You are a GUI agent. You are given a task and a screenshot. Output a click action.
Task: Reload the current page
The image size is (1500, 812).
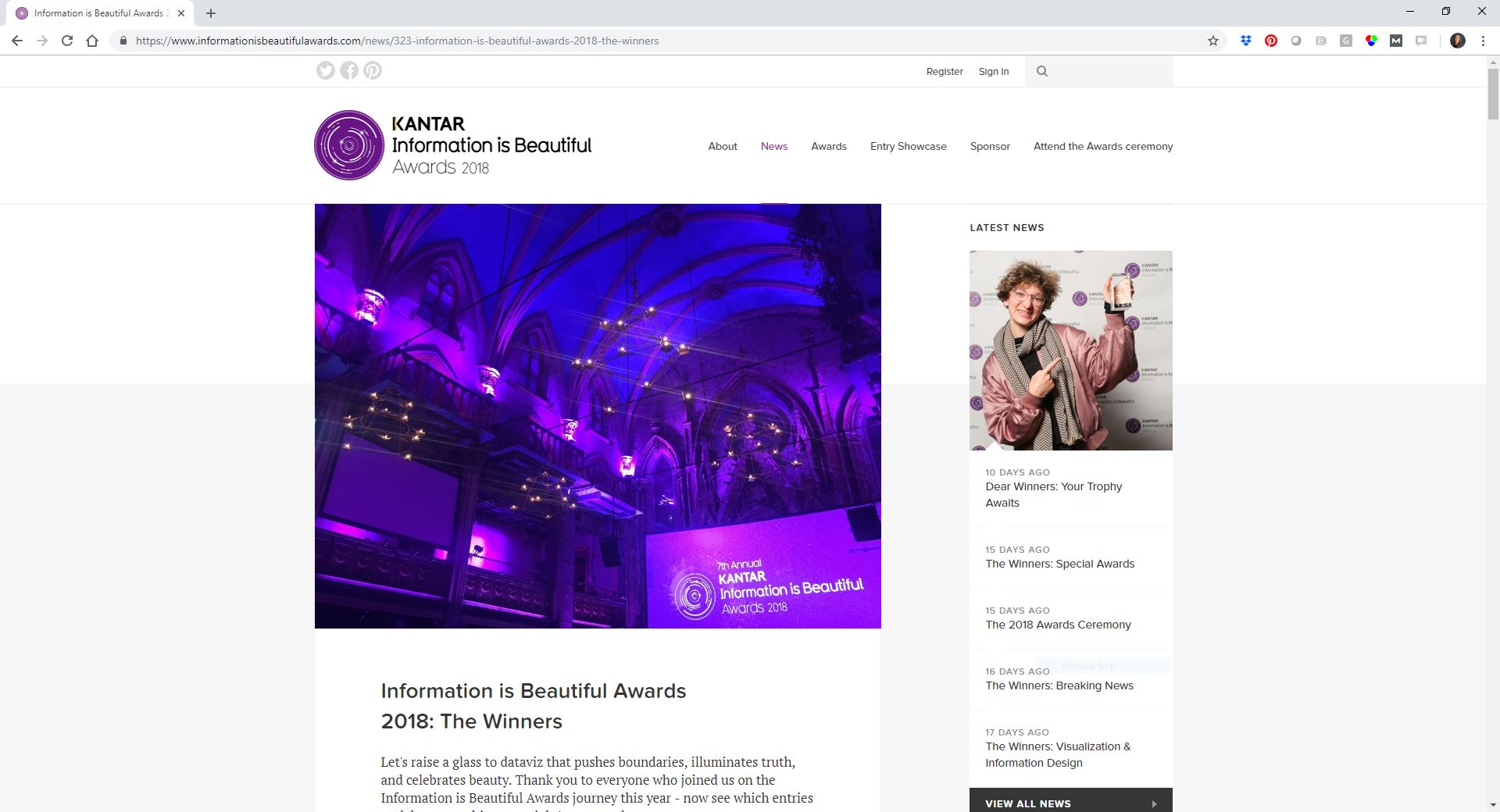pos(69,41)
